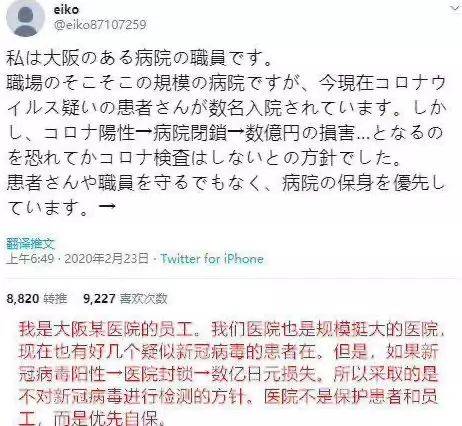Screen dimensions: 462x426
Task: Open the 上午6:49 2020年2月23日 timestamp
Action: click(77, 259)
